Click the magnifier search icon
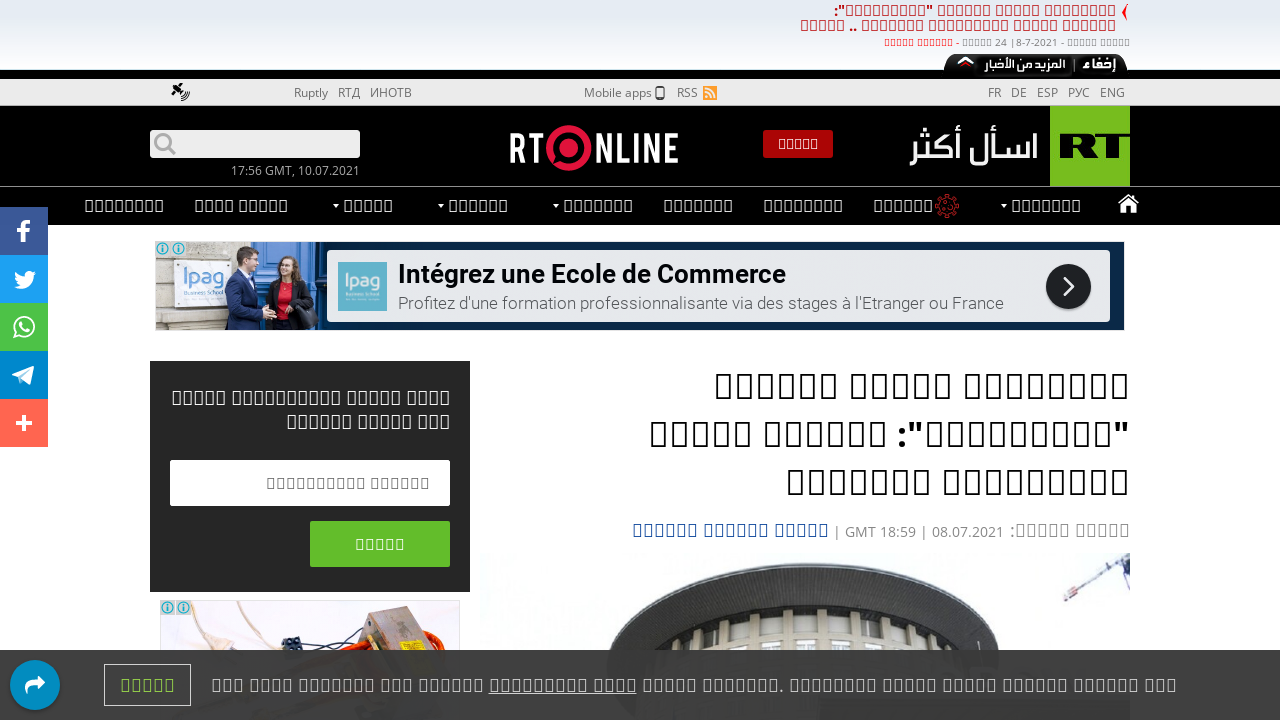The image size is (1280, 720). (165, 144)
